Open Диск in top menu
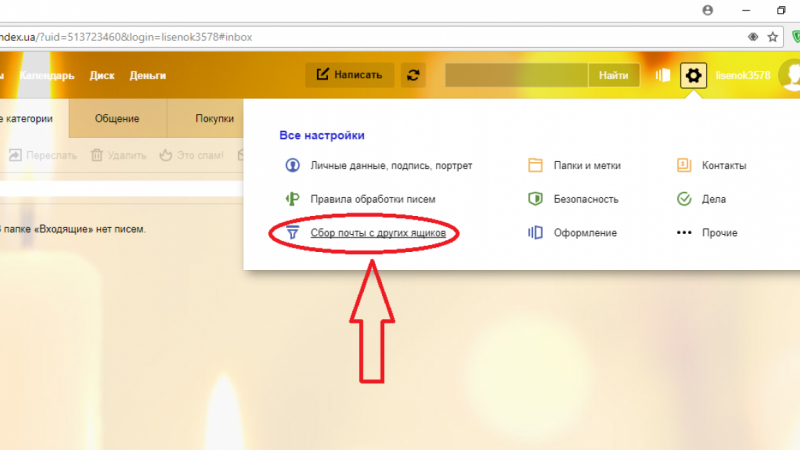The image size is (800, 450). [102, 76]
